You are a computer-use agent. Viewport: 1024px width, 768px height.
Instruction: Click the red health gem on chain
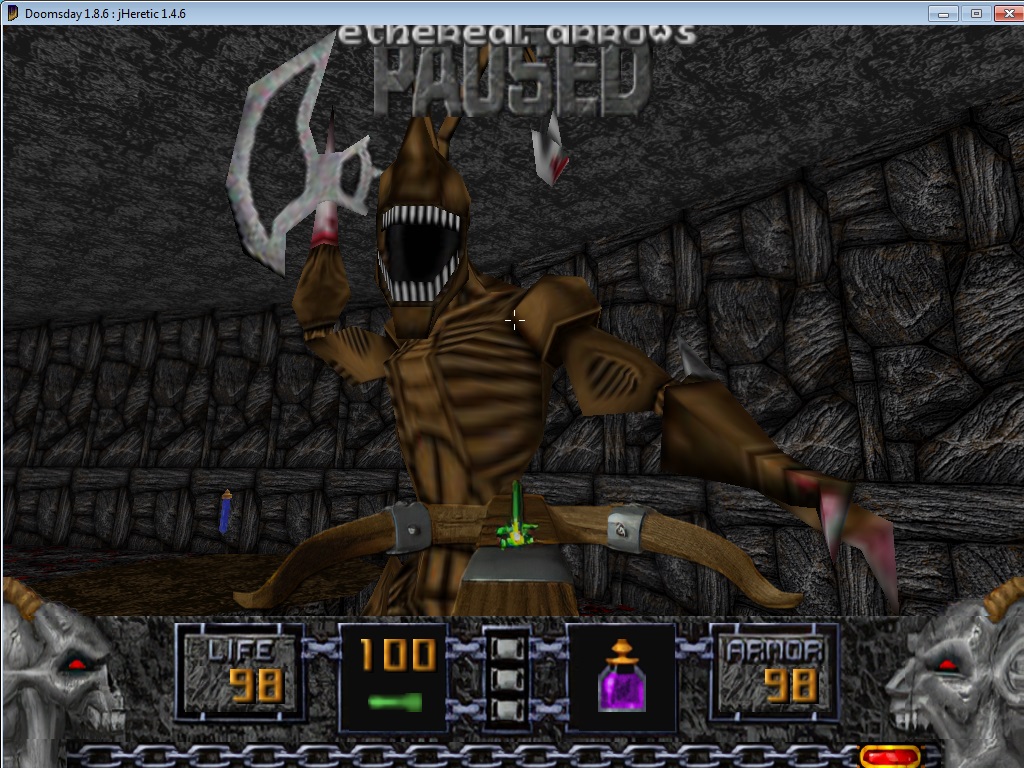890,757
